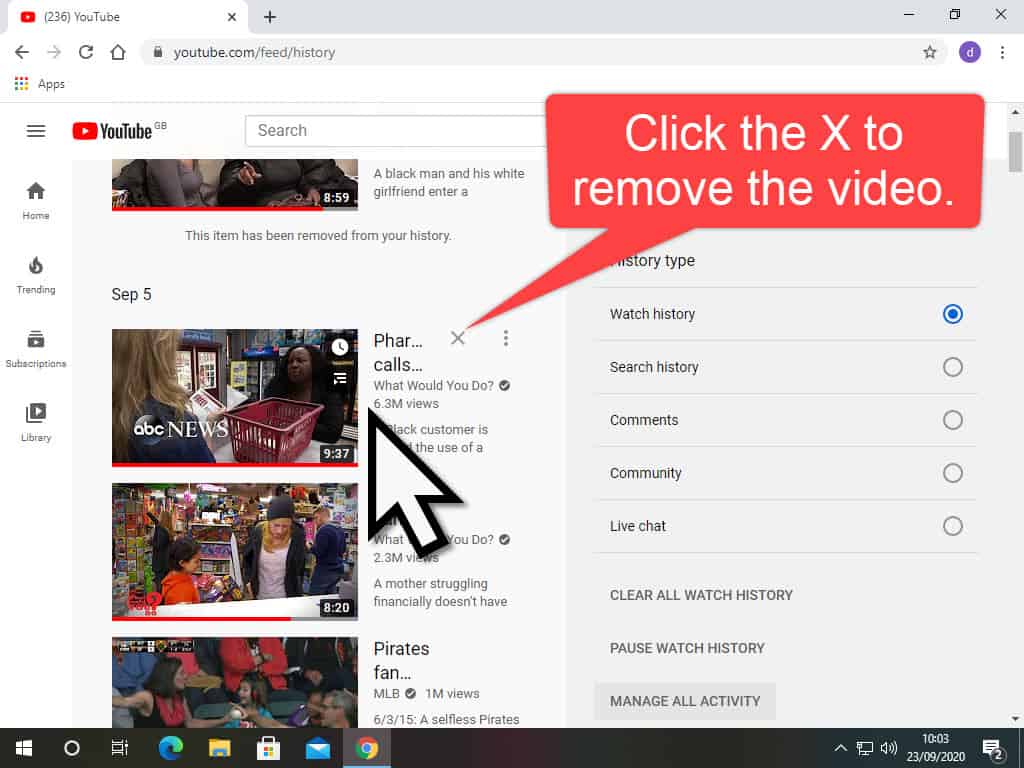Click the YouTube logo
The width and height of the screenshot is (1024, 768).
(112, 131)
